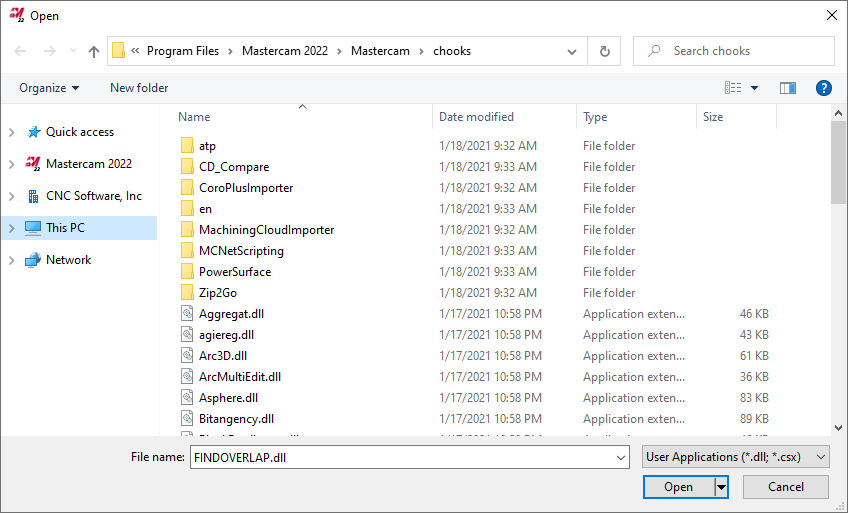The width and height of the screenshot is (848, 513).
Task: Open the File name history dropdown arrow
Action: (x=620, y=458)
